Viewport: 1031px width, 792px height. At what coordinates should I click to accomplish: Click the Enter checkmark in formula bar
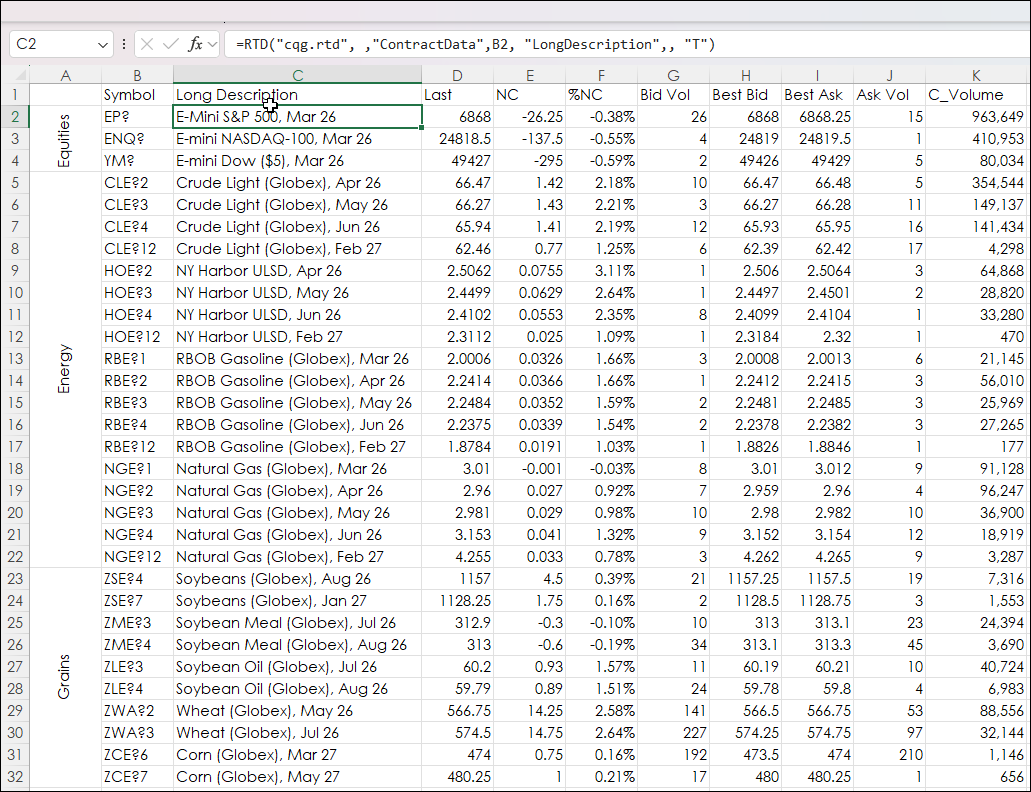(x=171, y=44)
